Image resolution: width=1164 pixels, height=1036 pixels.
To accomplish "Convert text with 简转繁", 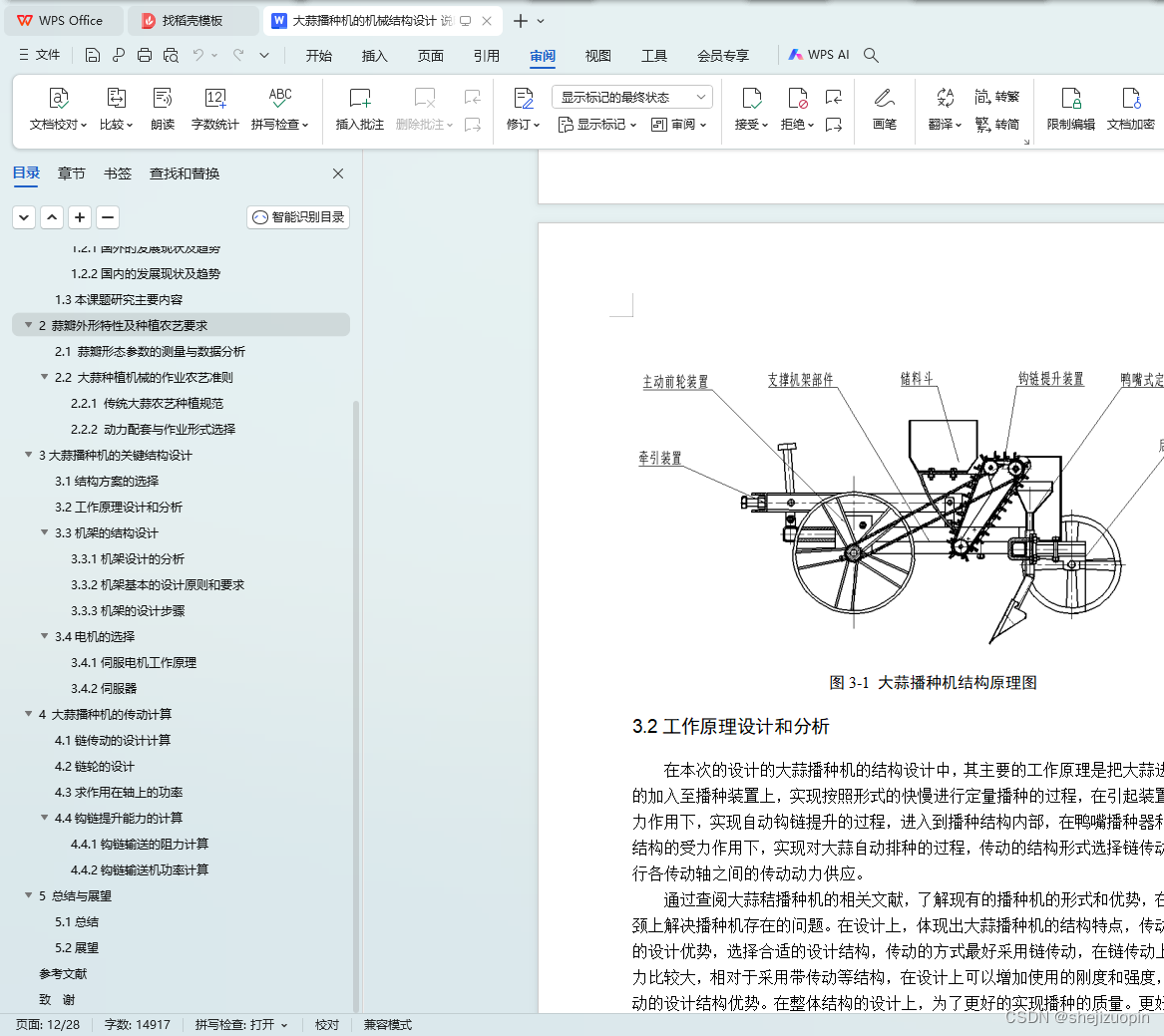I will [997, 97].
